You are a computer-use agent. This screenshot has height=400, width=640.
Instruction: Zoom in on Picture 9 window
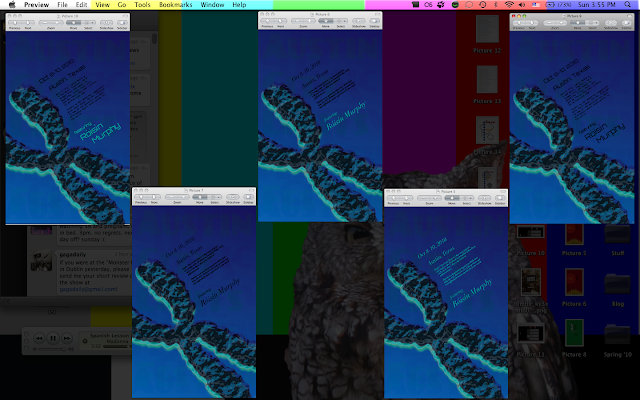[x=561, y=22]
